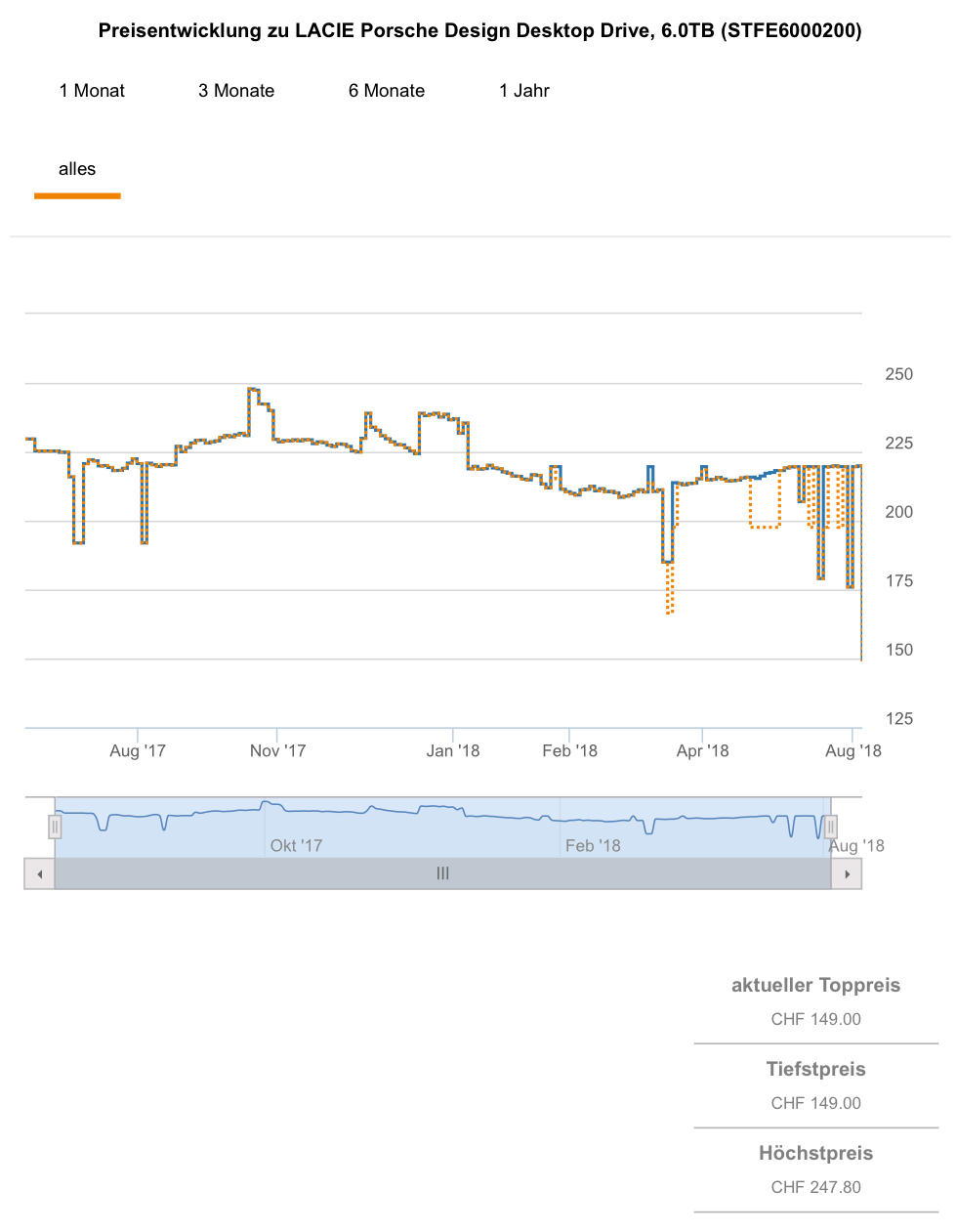
Task: Click the navigator's right scroll arrow
Action: click(847, 873)
